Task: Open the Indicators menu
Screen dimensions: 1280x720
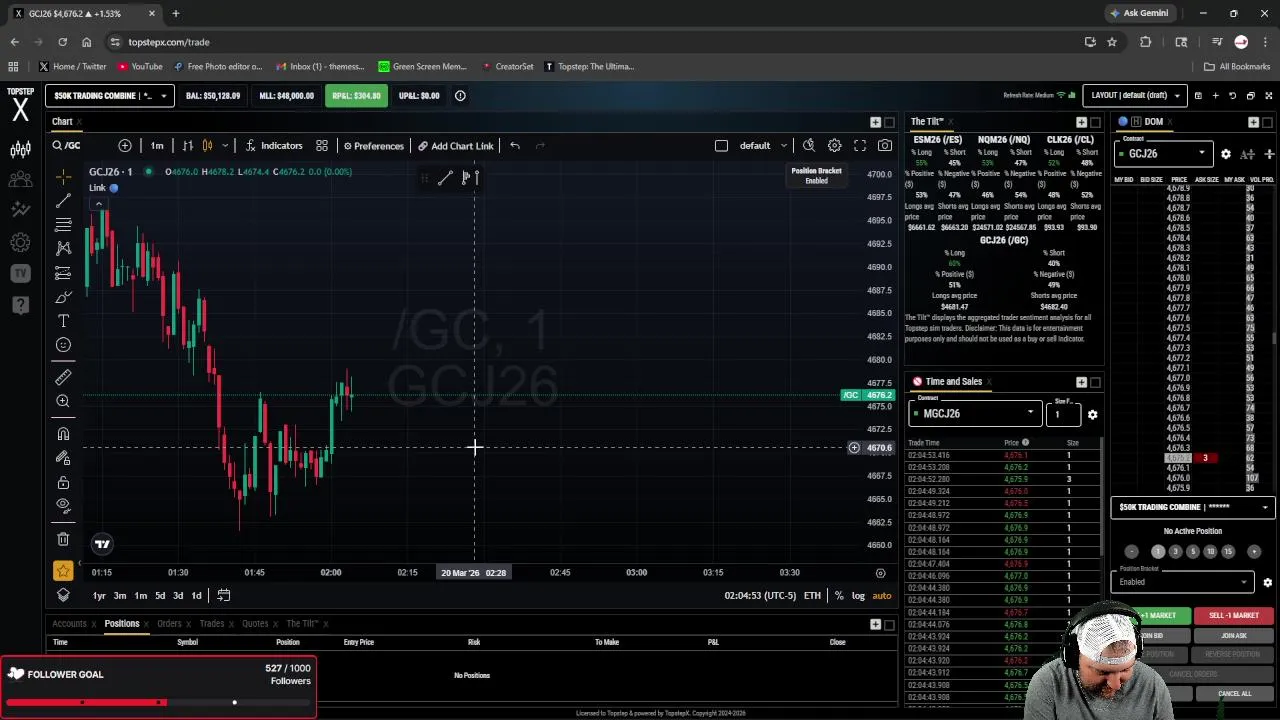Action: click(273, 146)
